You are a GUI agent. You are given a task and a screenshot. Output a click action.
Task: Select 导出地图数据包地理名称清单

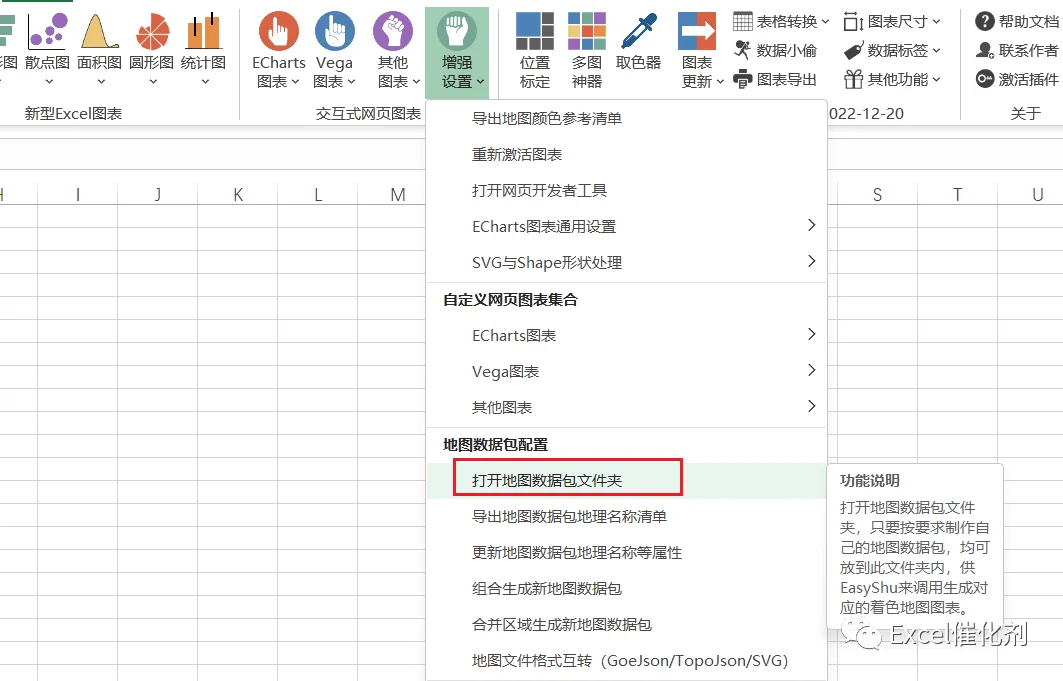pyautogui.click(x=627, y=516)
